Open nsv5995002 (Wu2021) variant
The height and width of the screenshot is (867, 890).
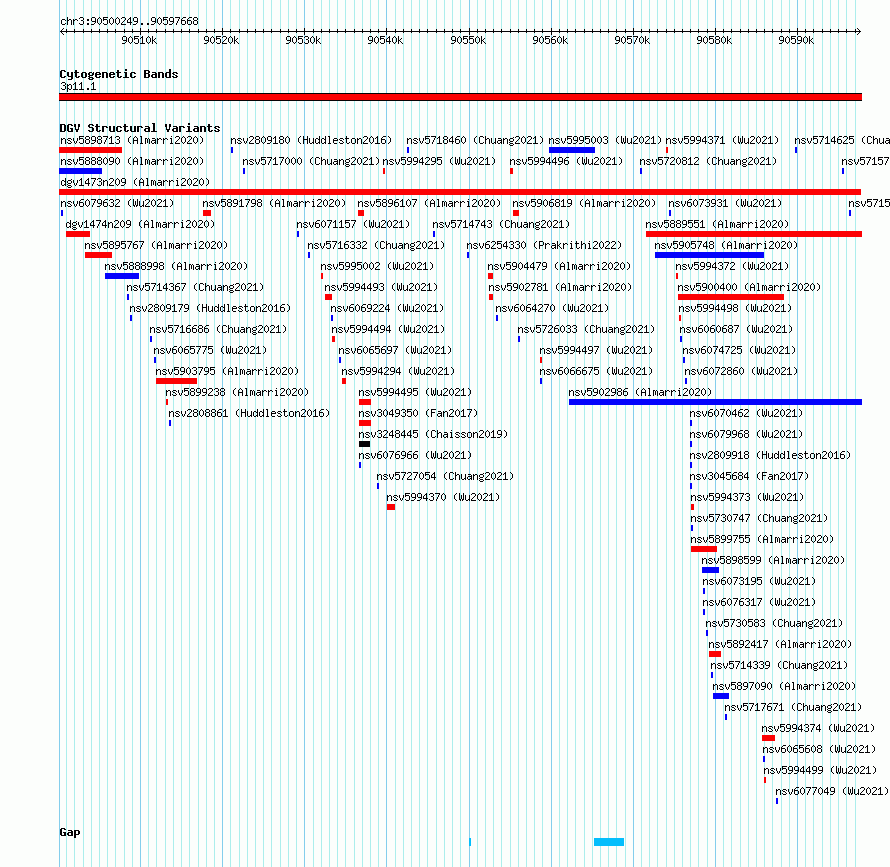[377, 266]
